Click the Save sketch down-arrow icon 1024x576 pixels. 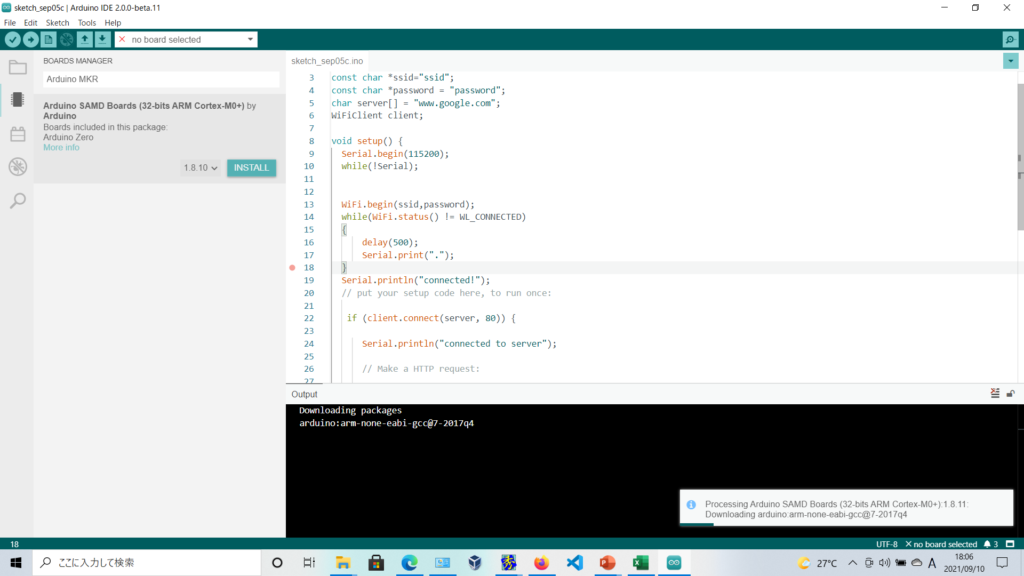(x=103, y=39)
